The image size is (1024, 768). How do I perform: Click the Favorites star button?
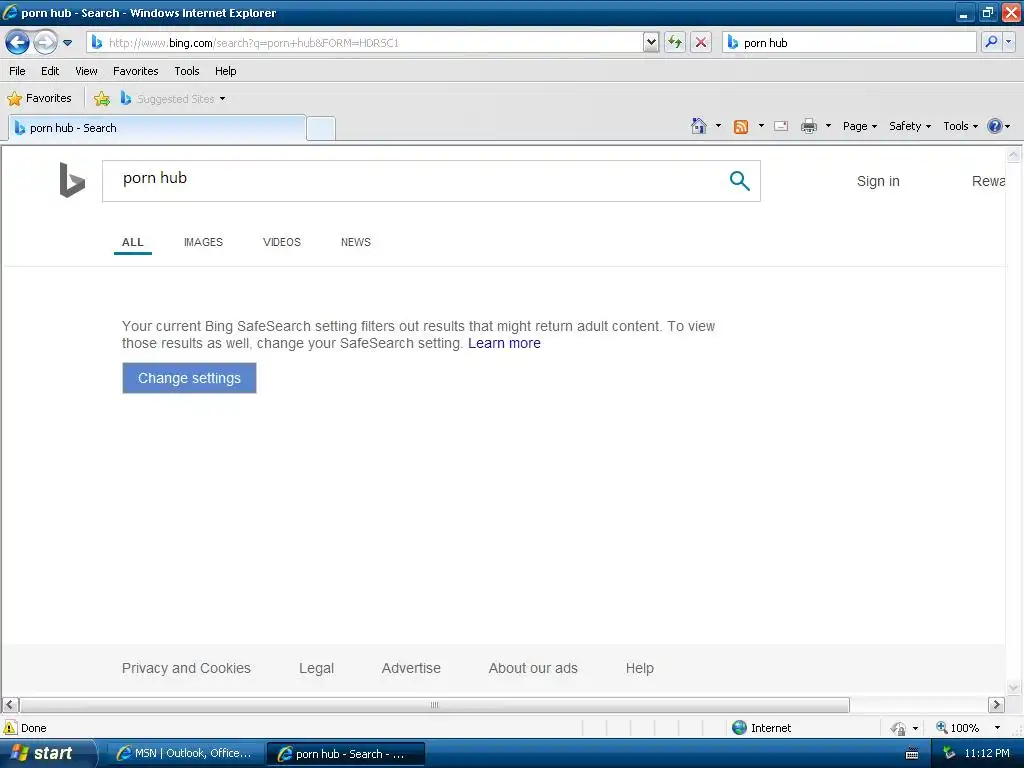(39, 99)
